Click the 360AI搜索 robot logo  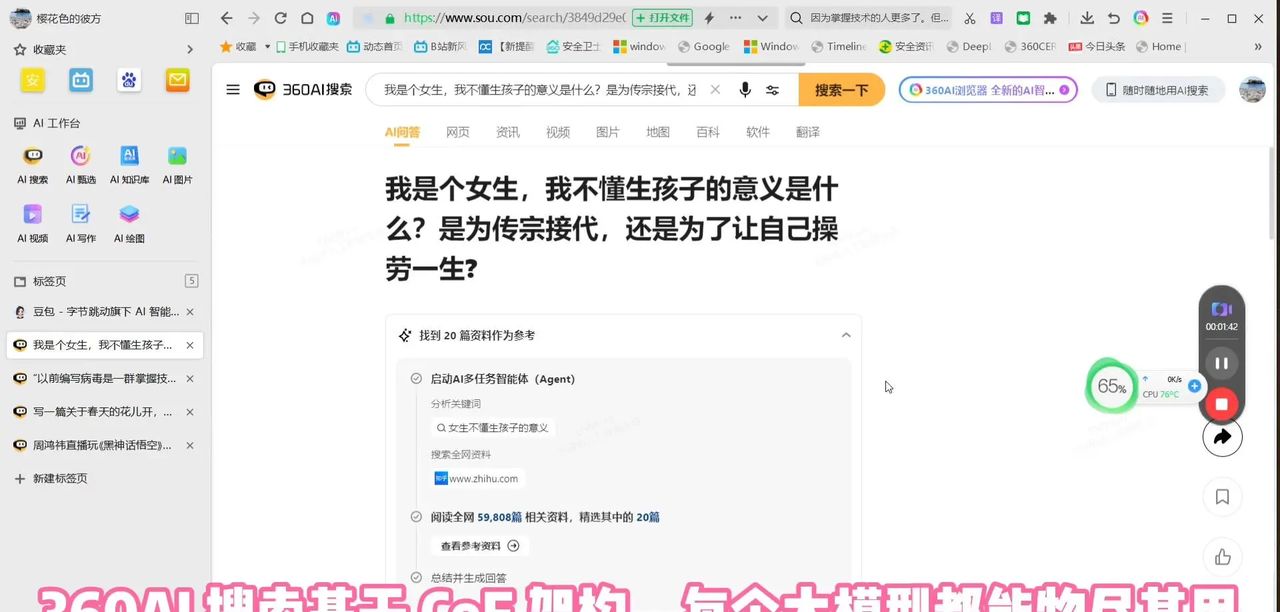[x=264, y=89]
